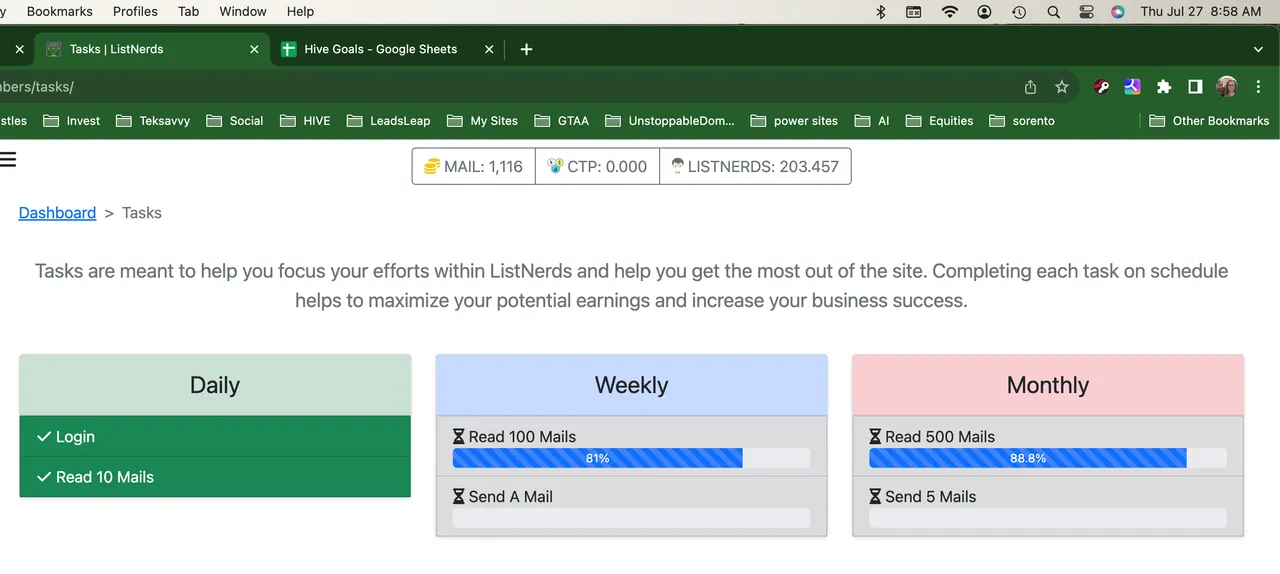The width and height of the screenshot is (1280, 574).
Task: Click the completed Read 10 Mails task
Action: 215,477
